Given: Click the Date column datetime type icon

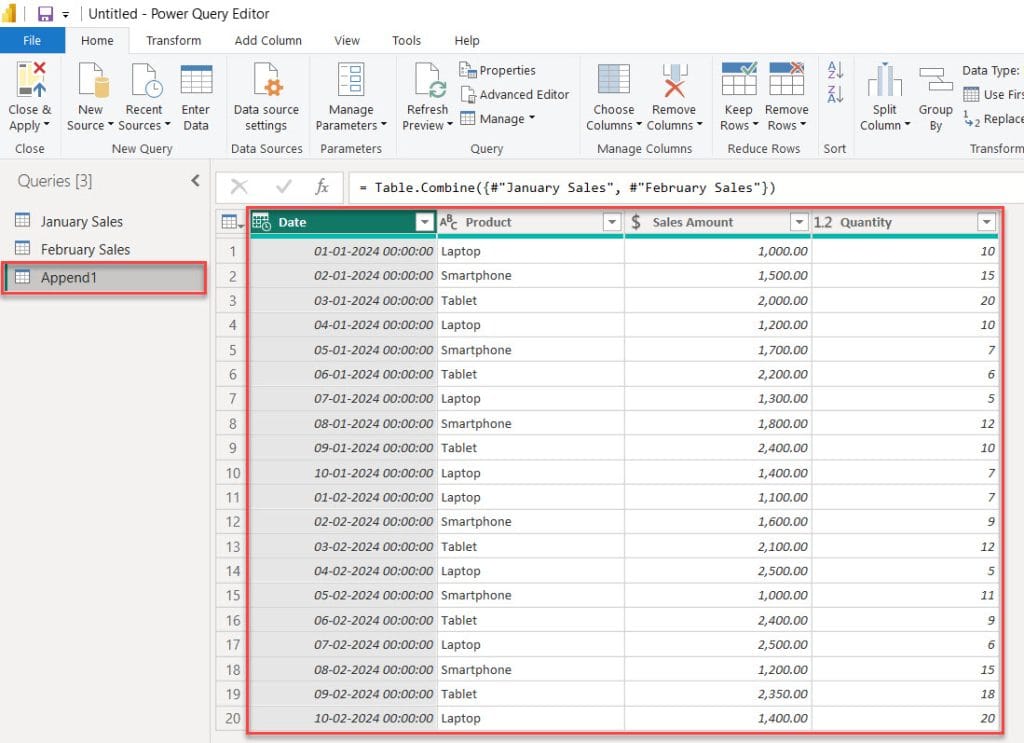Looking at the screenshot, I should pyautogui.click(x=261, y=222).
